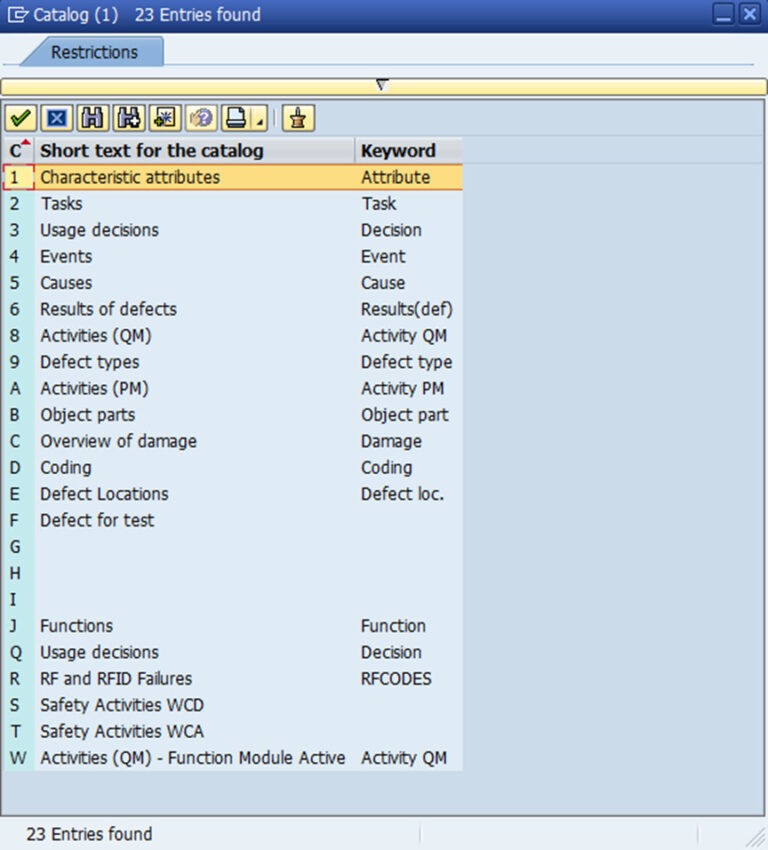Select the 'Activities (QM)' row code 8
The image size is (768, 850).
click(233, 336)
